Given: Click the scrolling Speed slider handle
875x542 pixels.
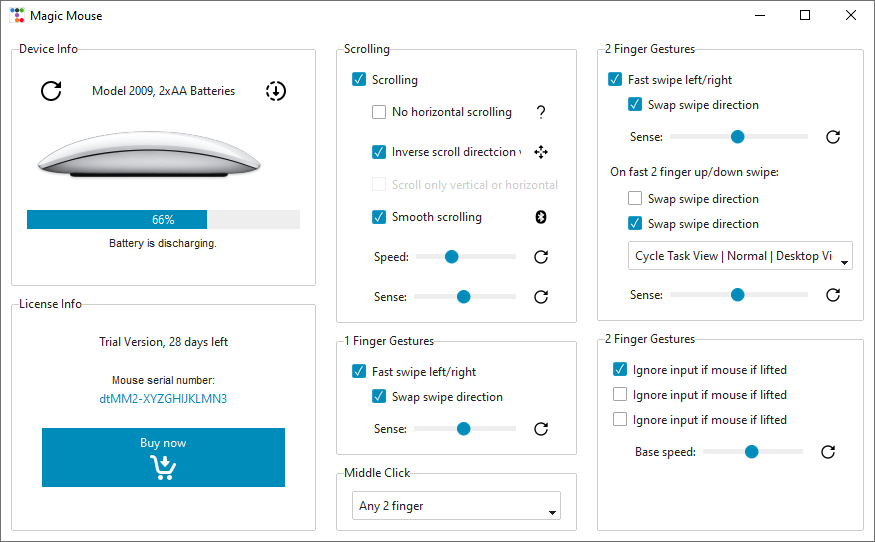Looking at the screenshot, I should [451, 257].
